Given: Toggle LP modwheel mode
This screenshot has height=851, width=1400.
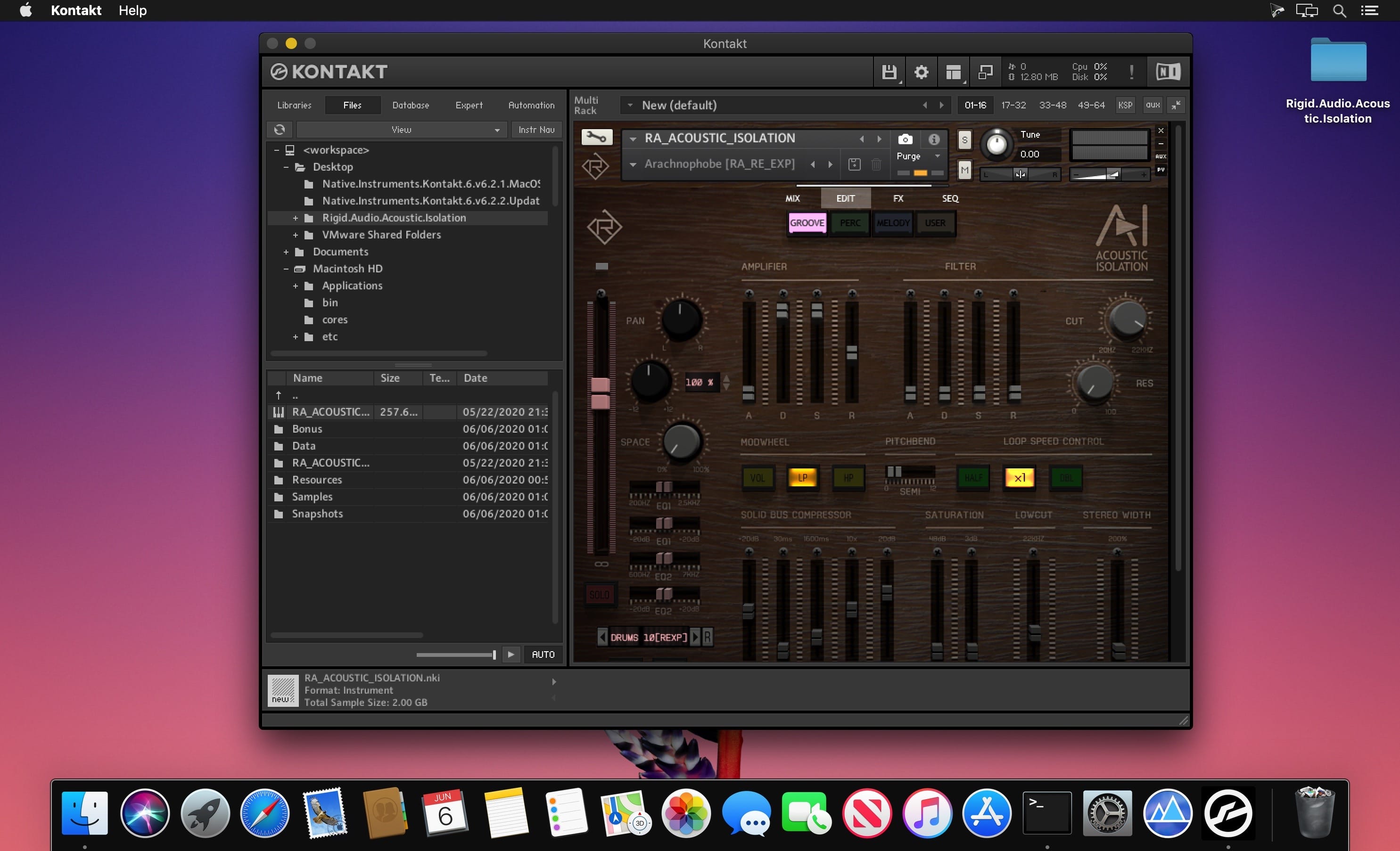Looking at the screenshot, I should pyautogui.click(x=802, y=478).
